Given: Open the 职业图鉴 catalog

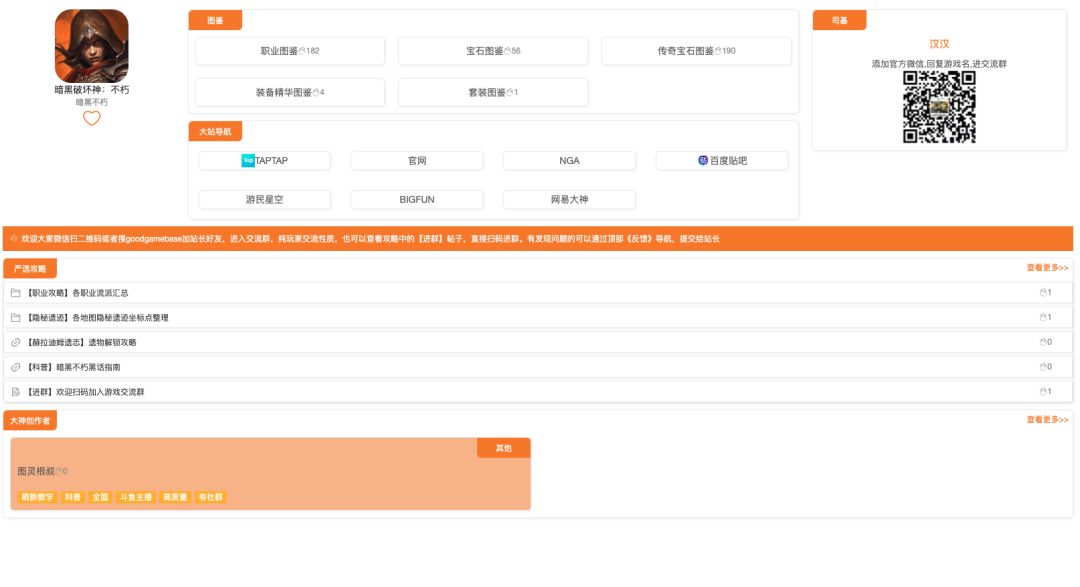Looking at the screenshot, I should tap(290, 51).
